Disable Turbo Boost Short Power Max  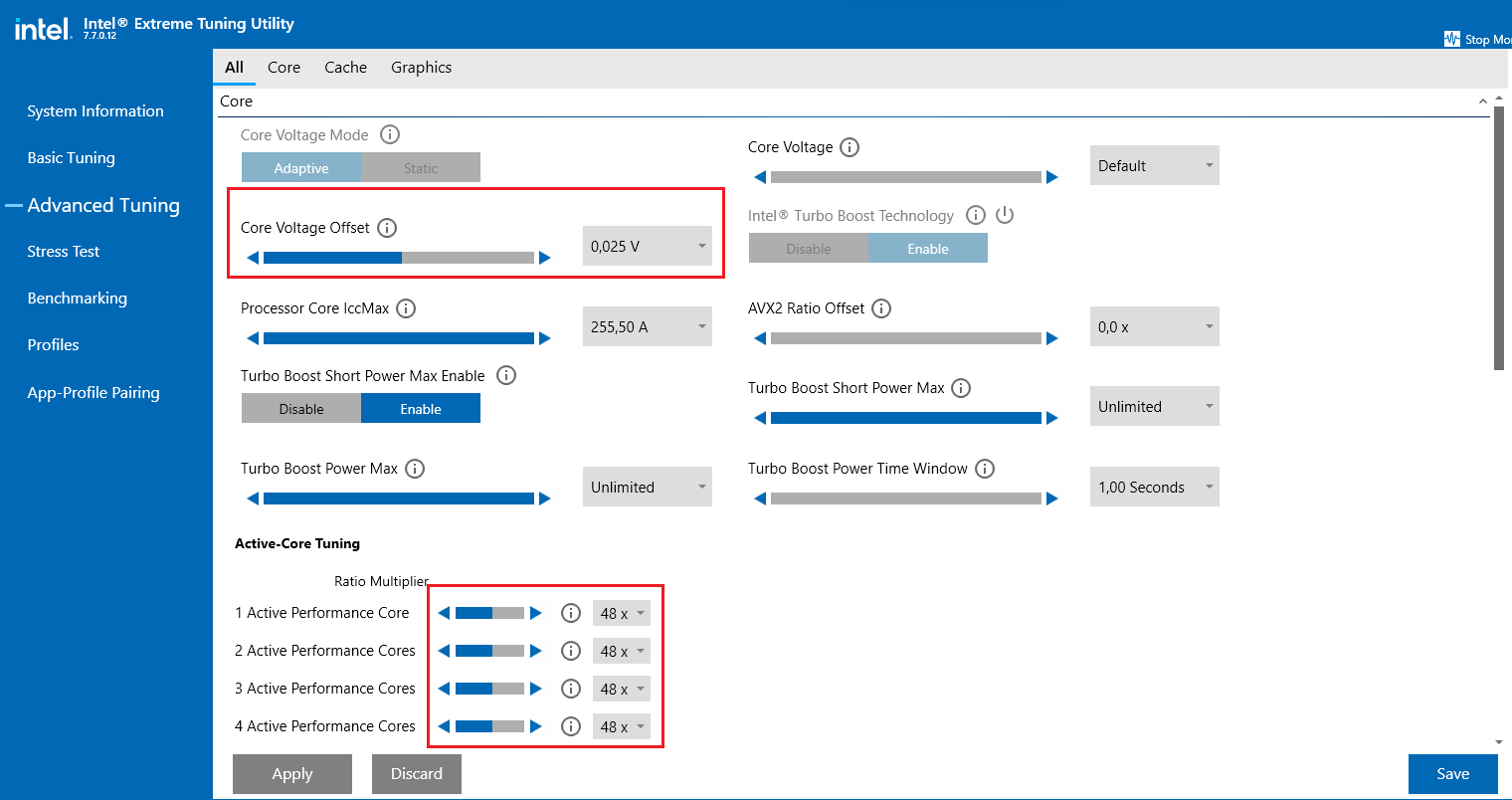coord(301,409)
